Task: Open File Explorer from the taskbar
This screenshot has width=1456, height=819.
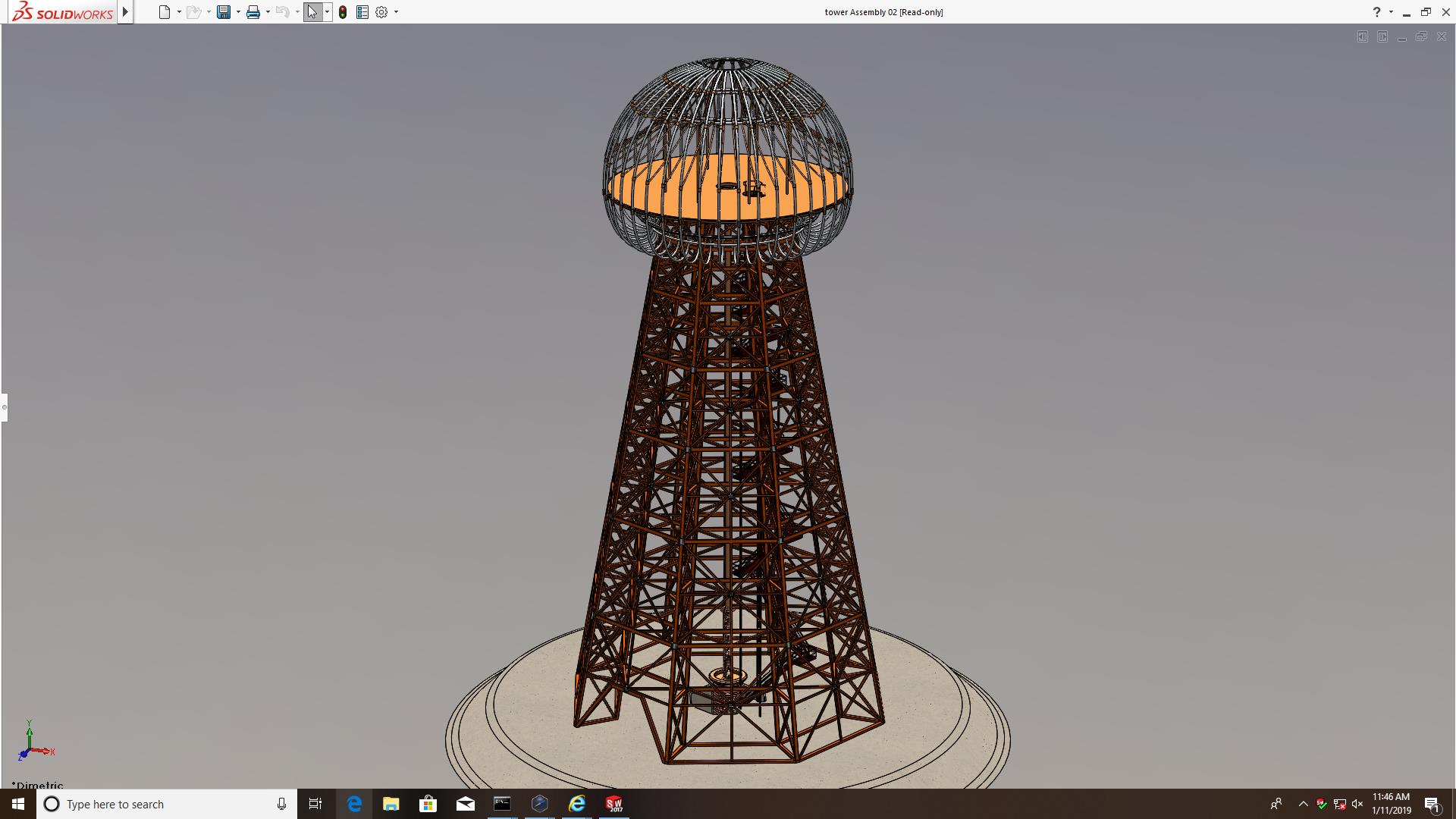Action: pyautogui.click(x=391, y=804)
